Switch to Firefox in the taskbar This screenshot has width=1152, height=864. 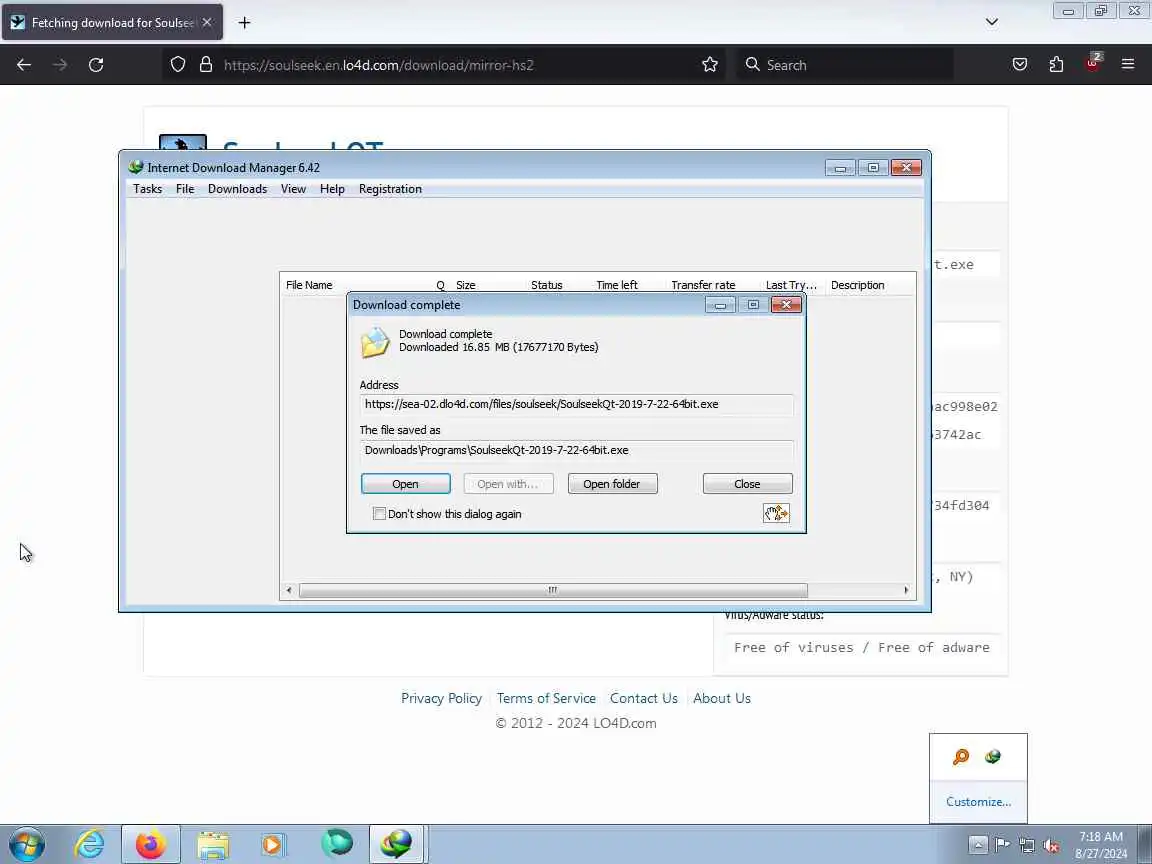coord(151,844)
